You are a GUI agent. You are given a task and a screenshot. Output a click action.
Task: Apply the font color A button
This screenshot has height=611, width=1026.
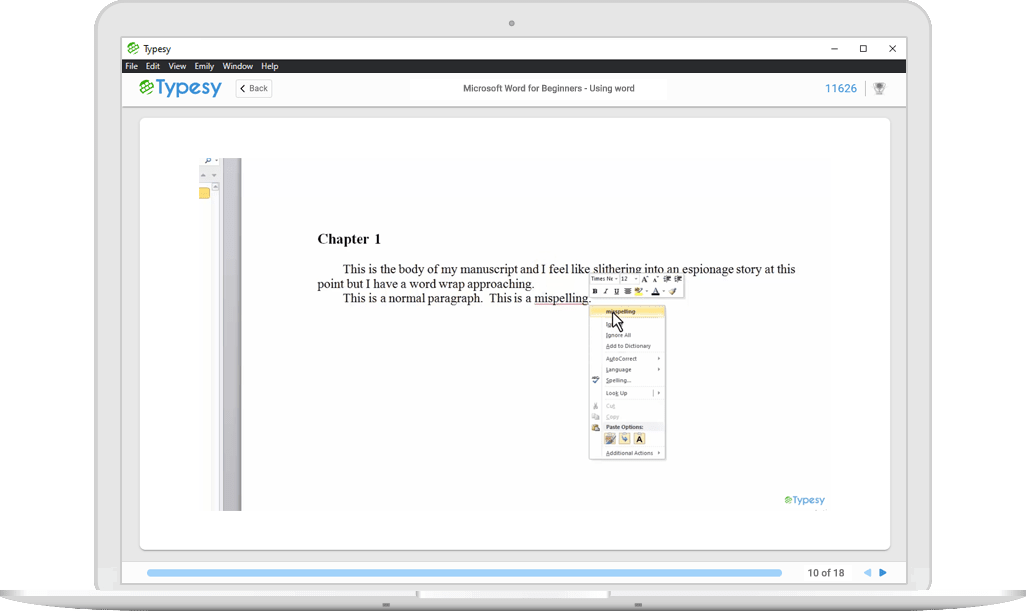pyautogui.click(x=655, y=291)
